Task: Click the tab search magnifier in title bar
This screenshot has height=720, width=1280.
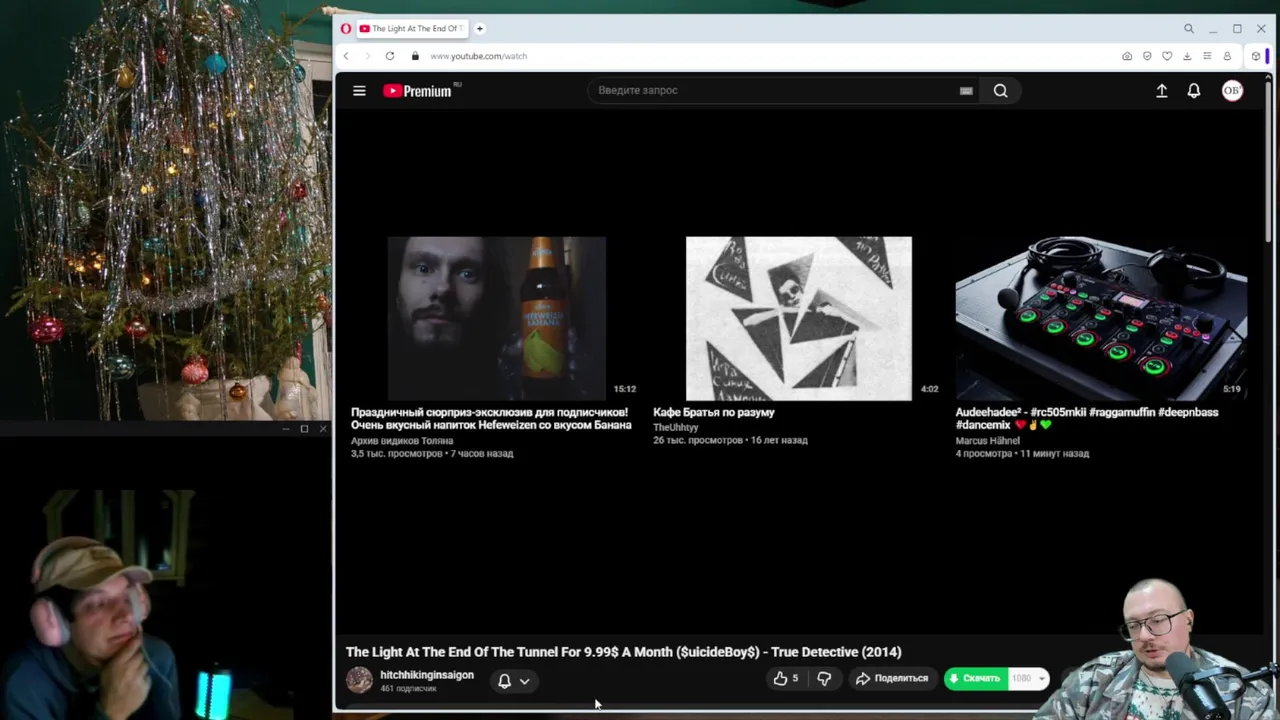Action: (1189, 29)
